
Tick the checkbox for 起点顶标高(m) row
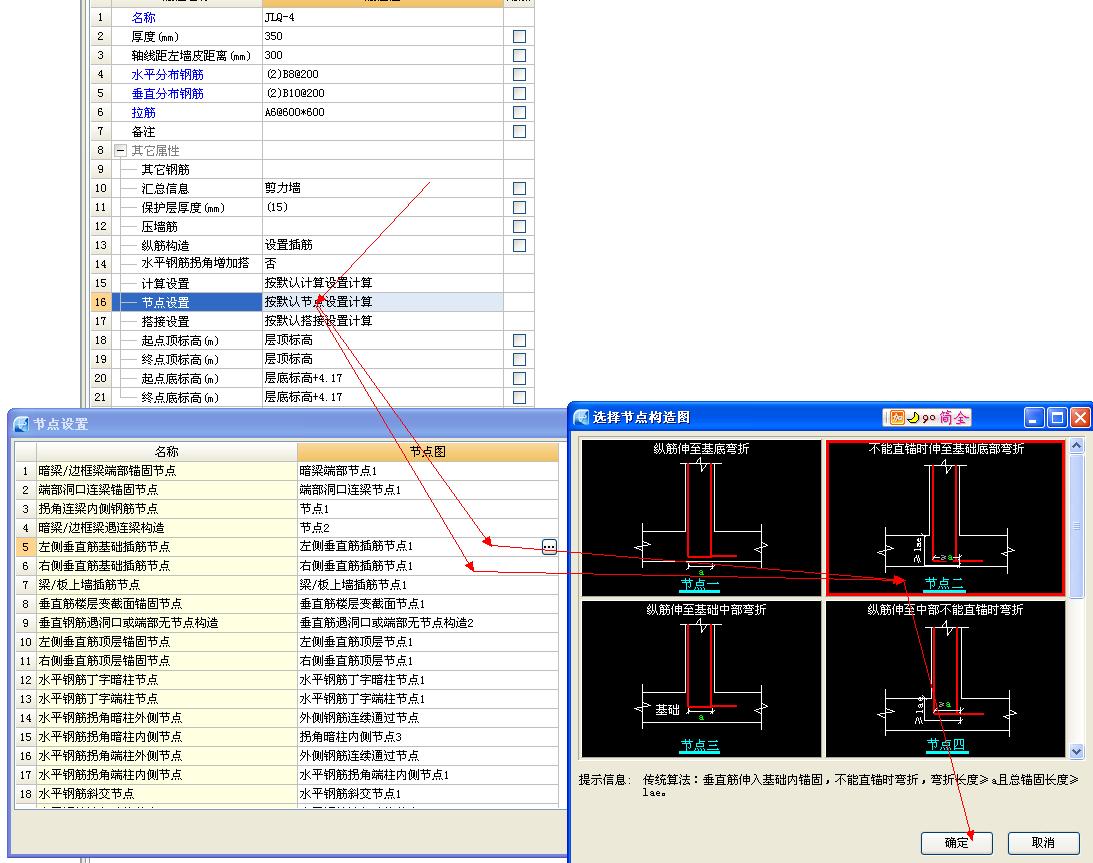point(519,340)
